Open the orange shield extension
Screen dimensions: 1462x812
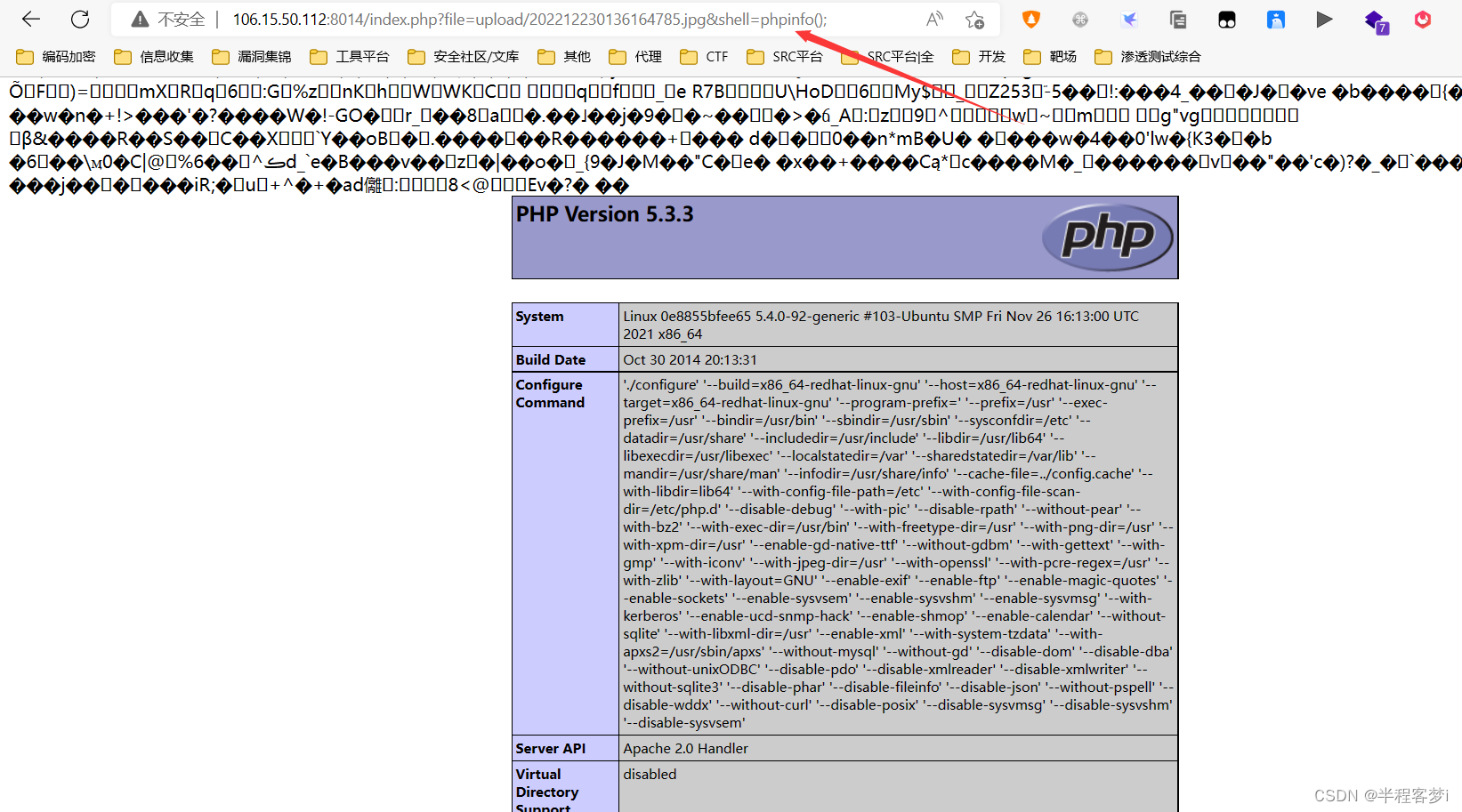pos(1031,20)
